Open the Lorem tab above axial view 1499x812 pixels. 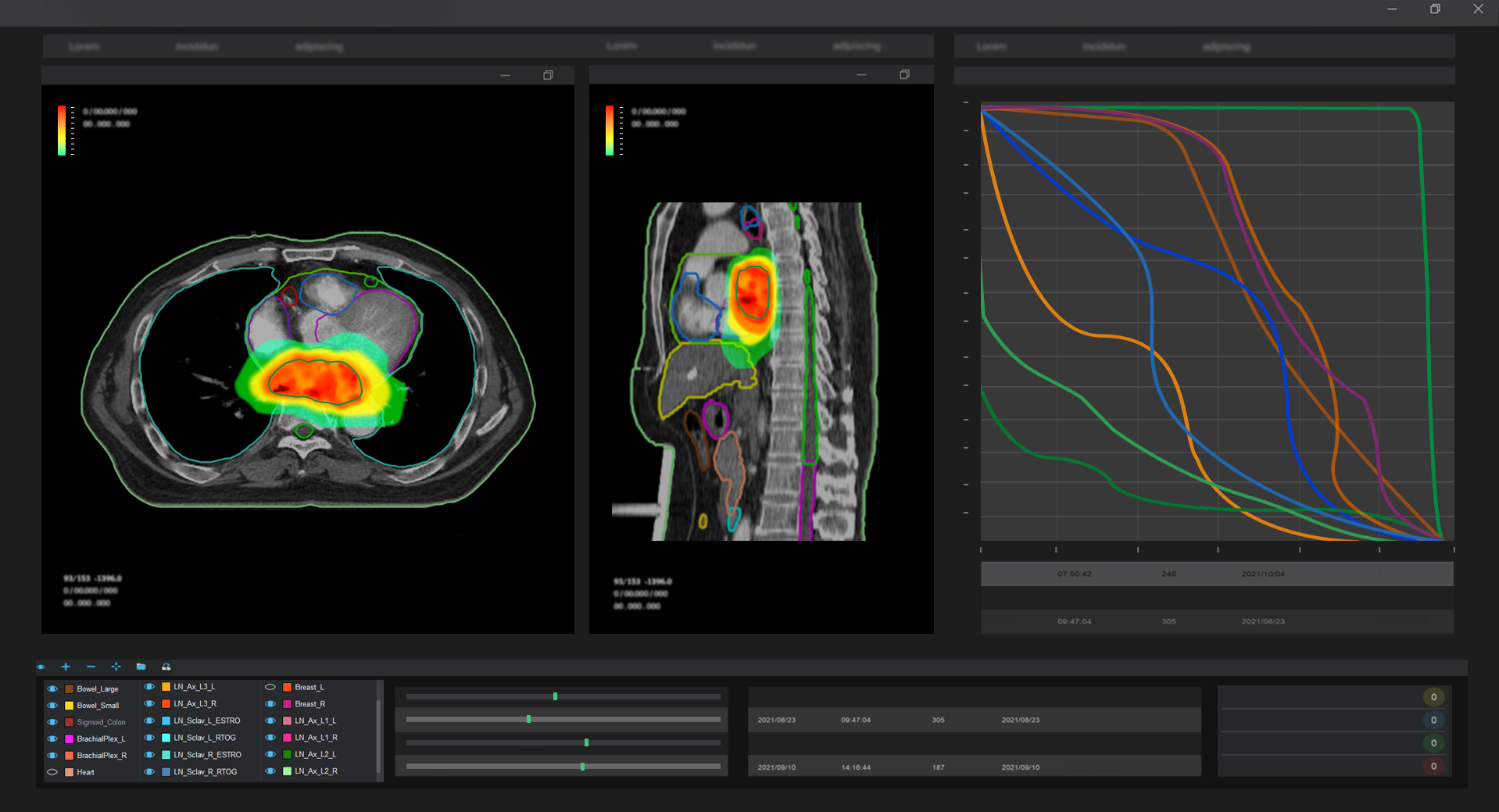tap(84, 47)
